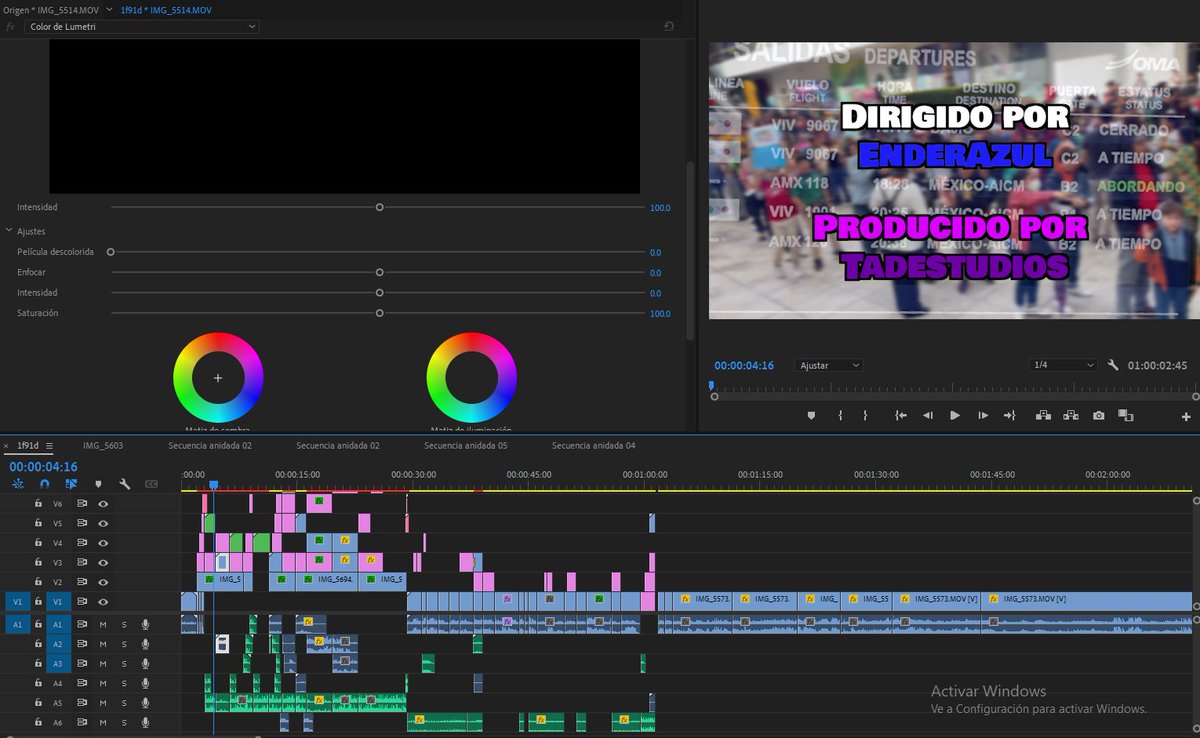Adjust the Película descolorida slider
This screenshot has width=1200, height=738.
click(111, 252)
